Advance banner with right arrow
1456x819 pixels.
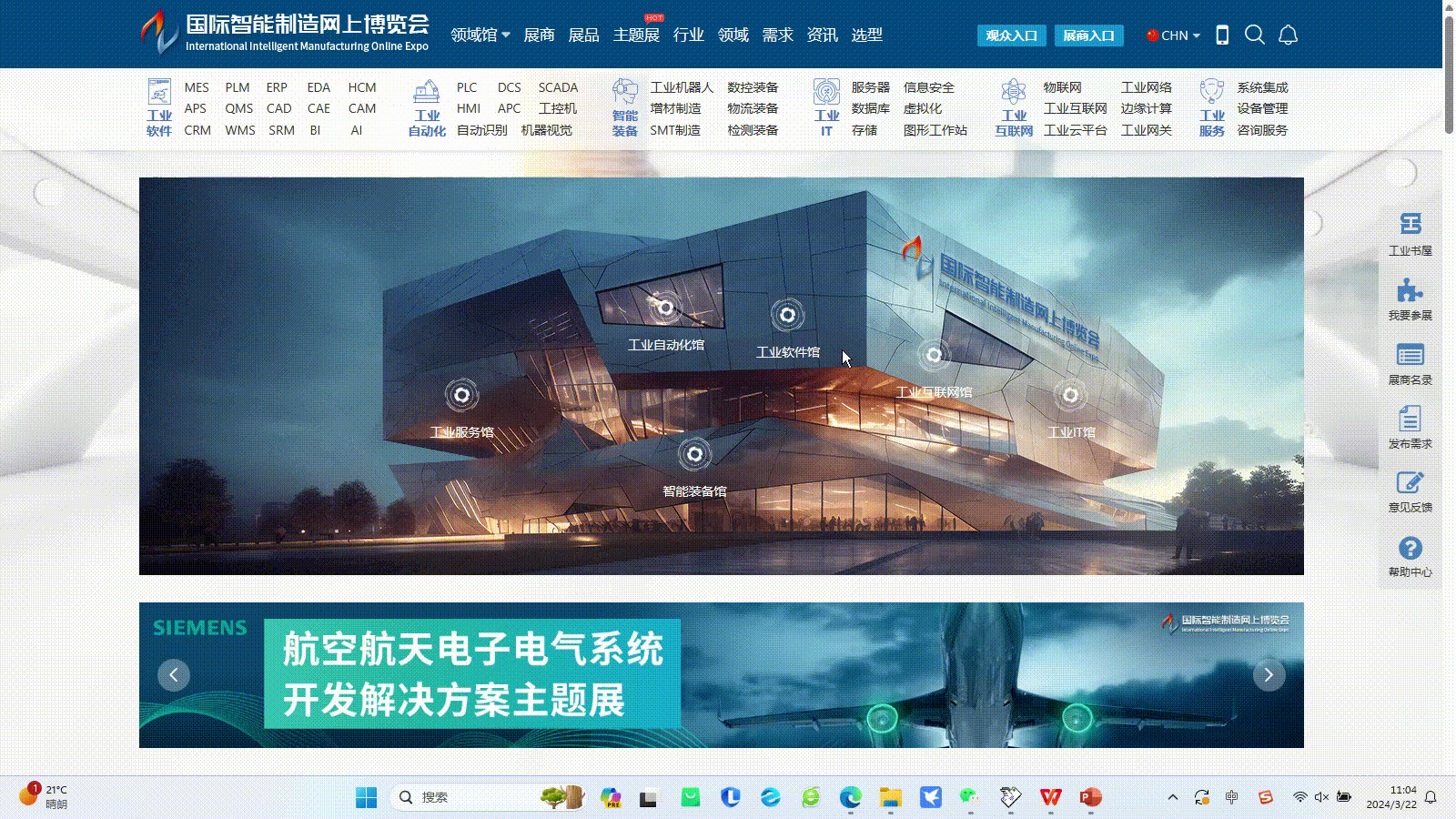click(1269, 675)
